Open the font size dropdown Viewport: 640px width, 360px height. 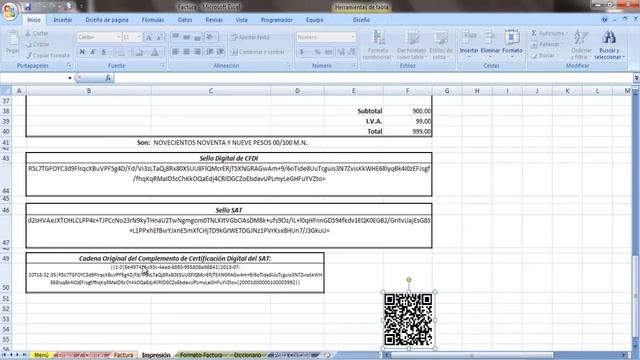[x=139, y=37]
